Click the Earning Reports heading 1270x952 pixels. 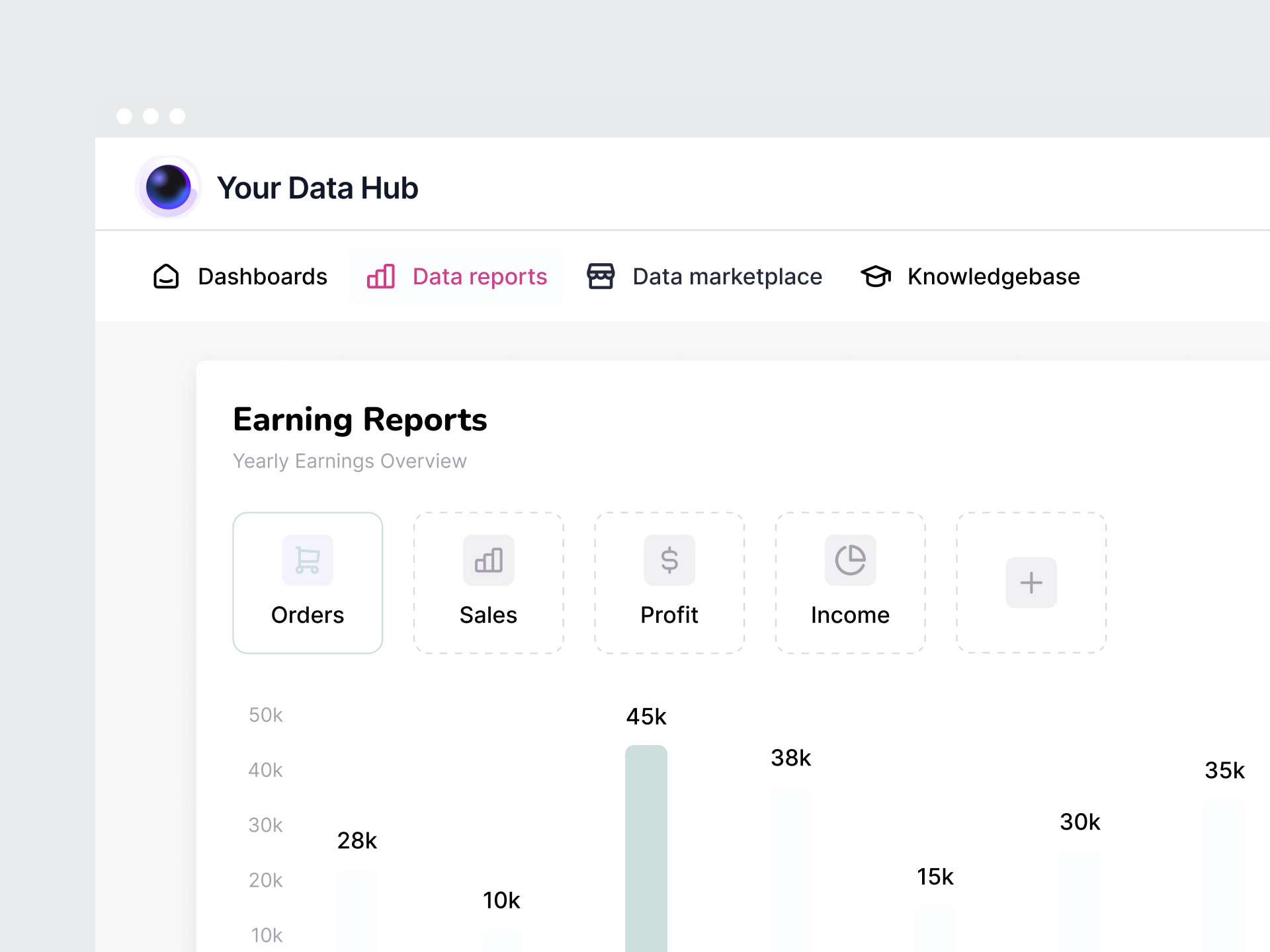click(x=360, y=420)
